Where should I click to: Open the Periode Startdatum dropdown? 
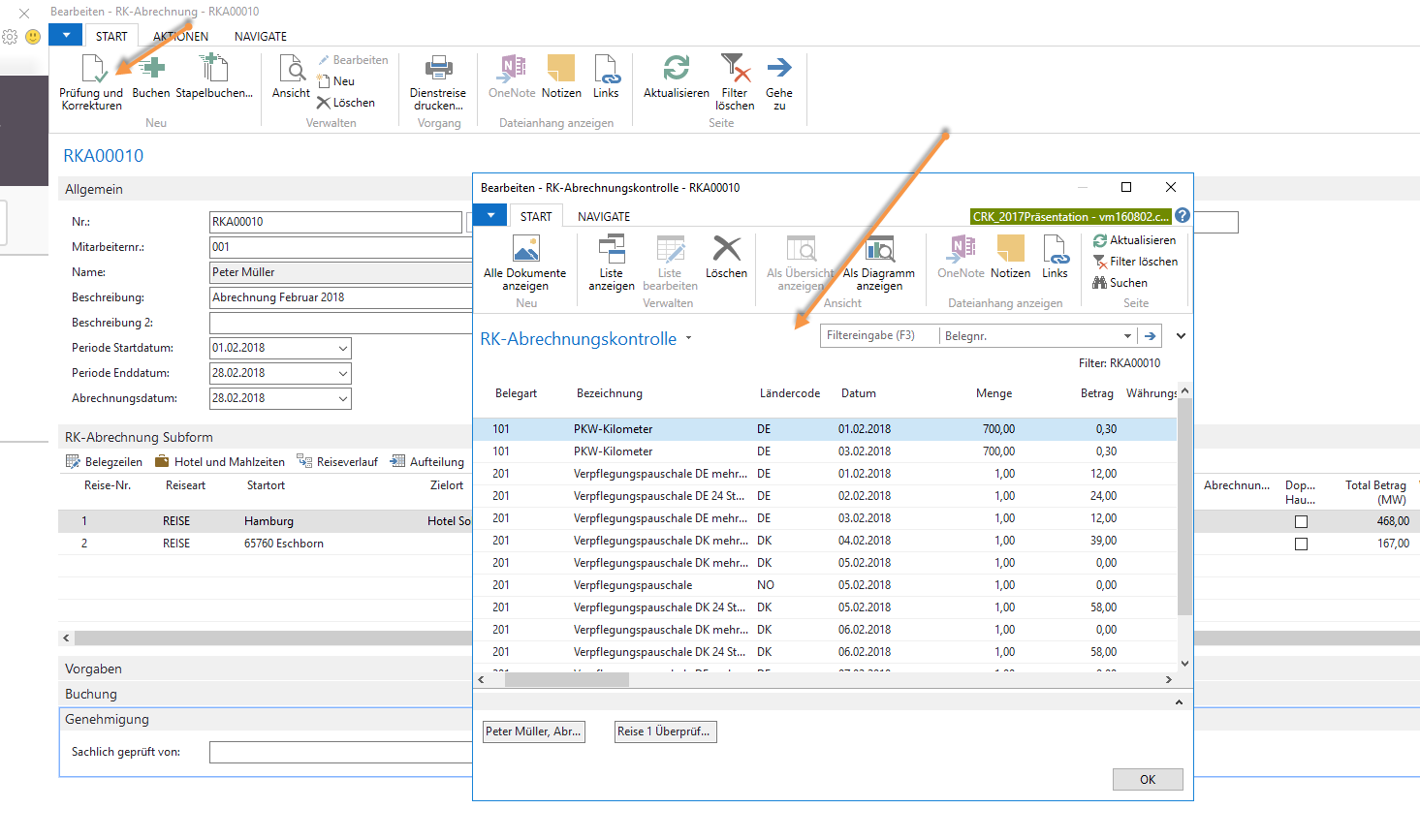tap(343, 348)
